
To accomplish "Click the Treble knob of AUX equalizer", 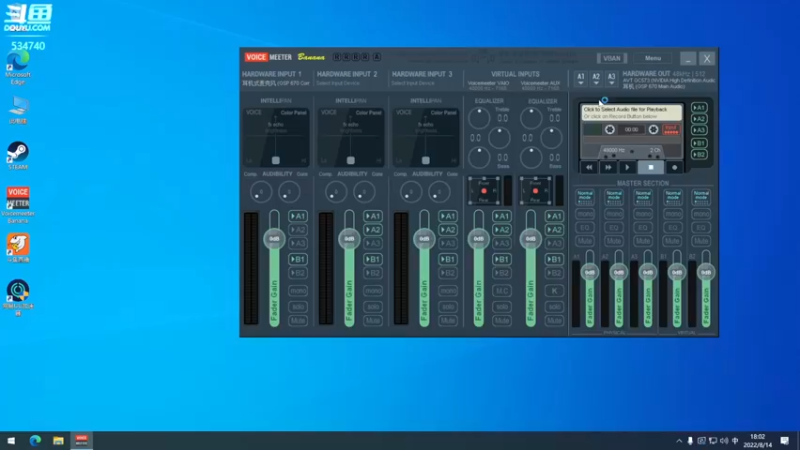I will click(x=531, y=118).
